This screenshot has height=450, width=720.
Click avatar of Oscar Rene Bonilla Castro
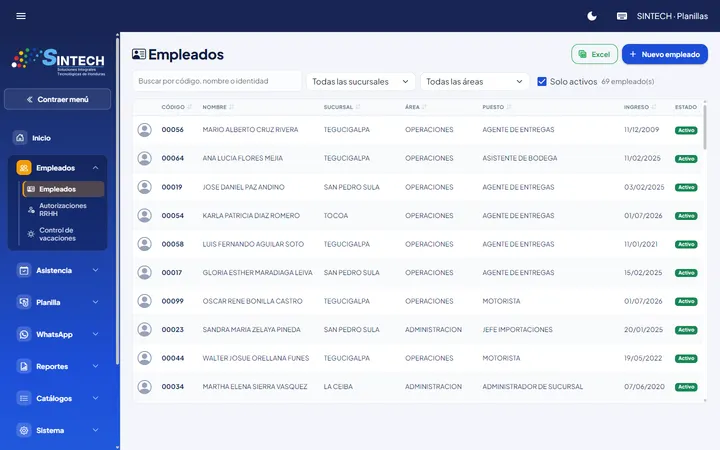pos(145,301)
